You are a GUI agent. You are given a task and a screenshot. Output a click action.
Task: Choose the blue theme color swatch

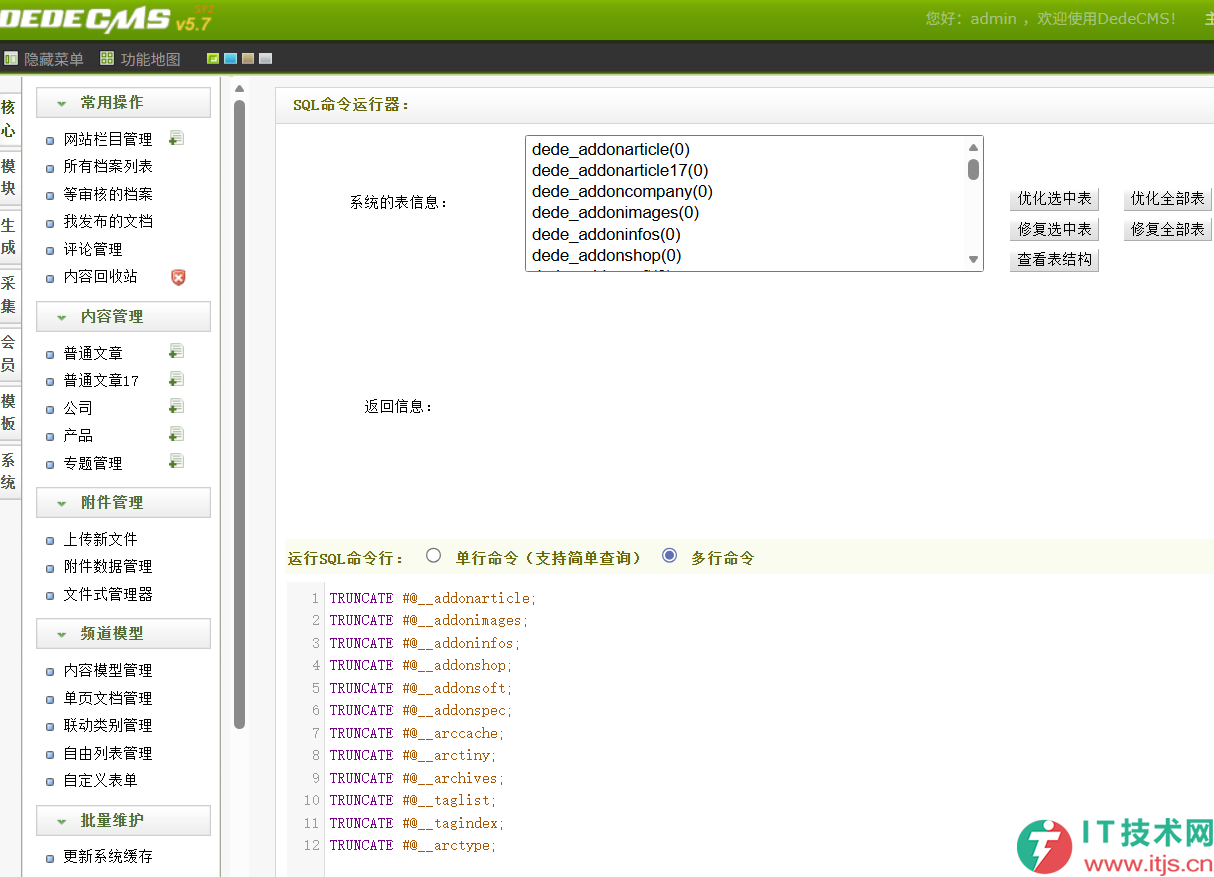coord(230,59)
